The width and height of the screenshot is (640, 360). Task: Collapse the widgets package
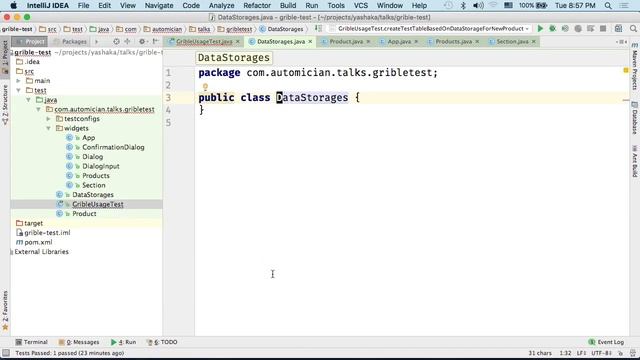coord(48,128)
